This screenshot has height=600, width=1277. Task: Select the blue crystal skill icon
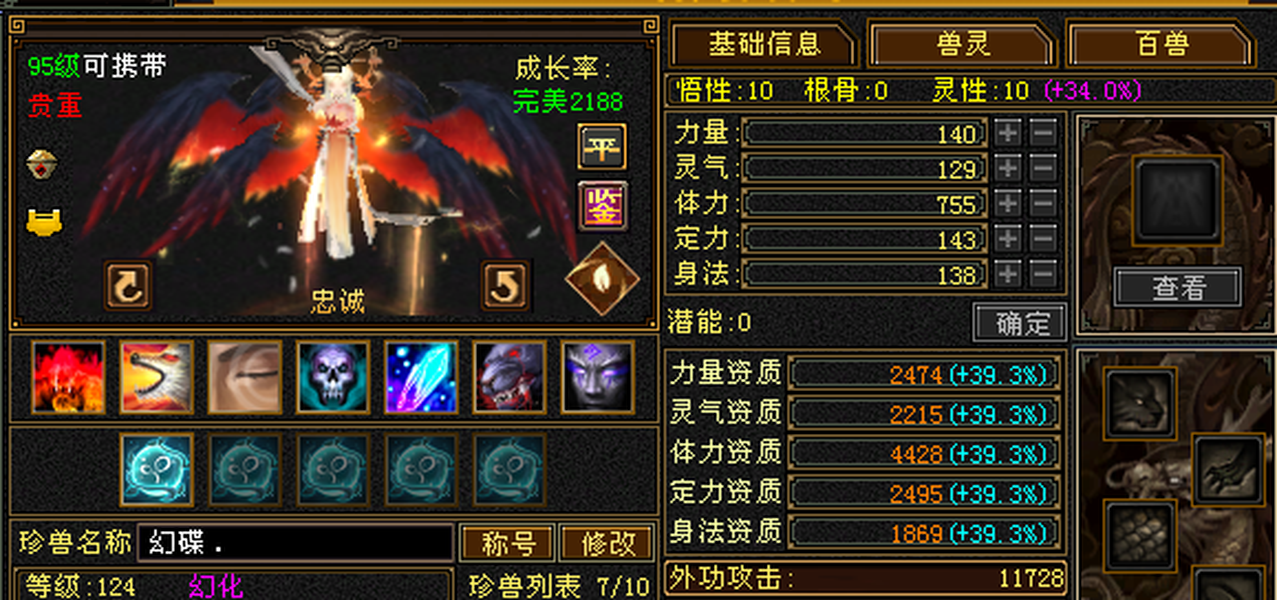pos(421,377)
